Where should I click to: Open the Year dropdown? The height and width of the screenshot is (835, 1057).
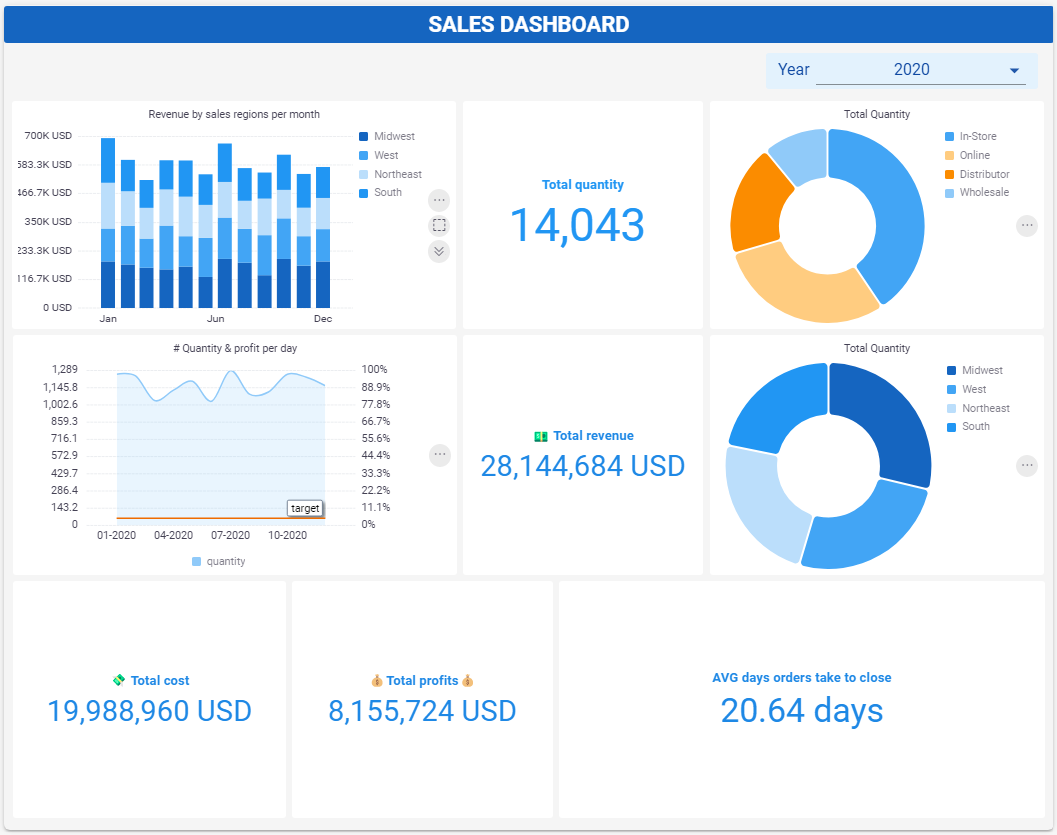tap(1012, 70)
